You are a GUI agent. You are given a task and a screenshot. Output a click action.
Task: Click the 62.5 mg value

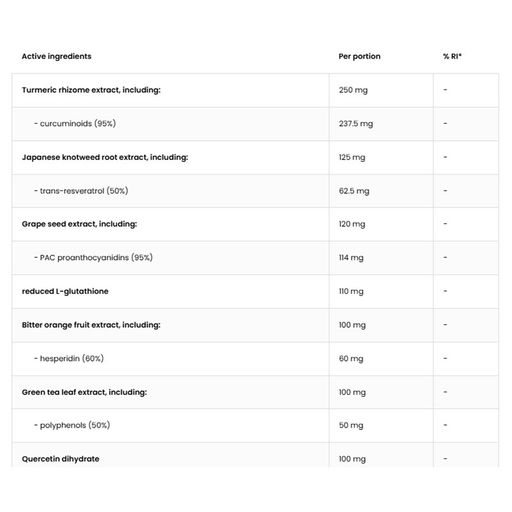[x=354, y=191]
